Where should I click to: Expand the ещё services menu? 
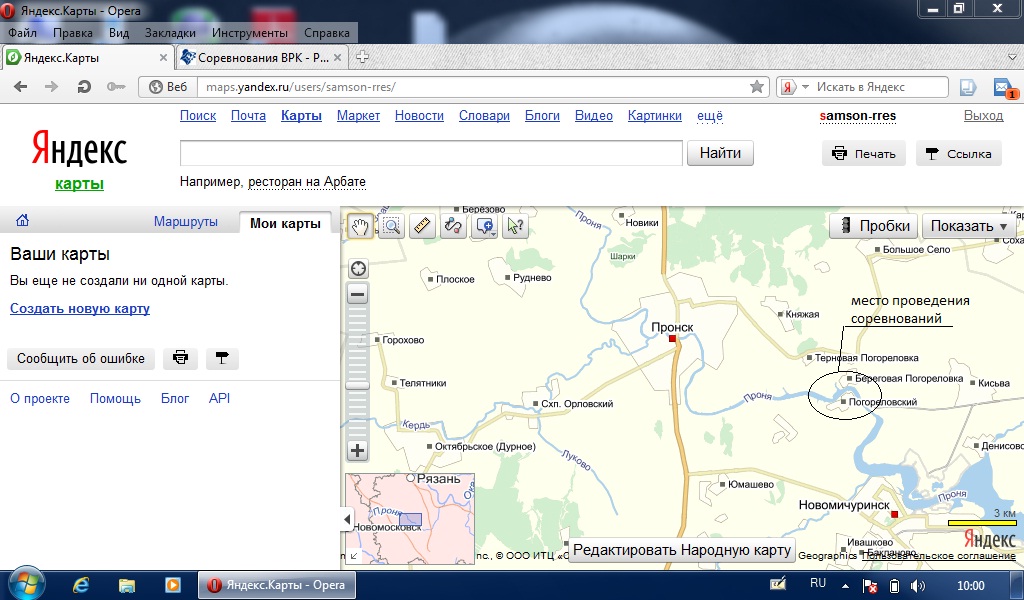710,116
